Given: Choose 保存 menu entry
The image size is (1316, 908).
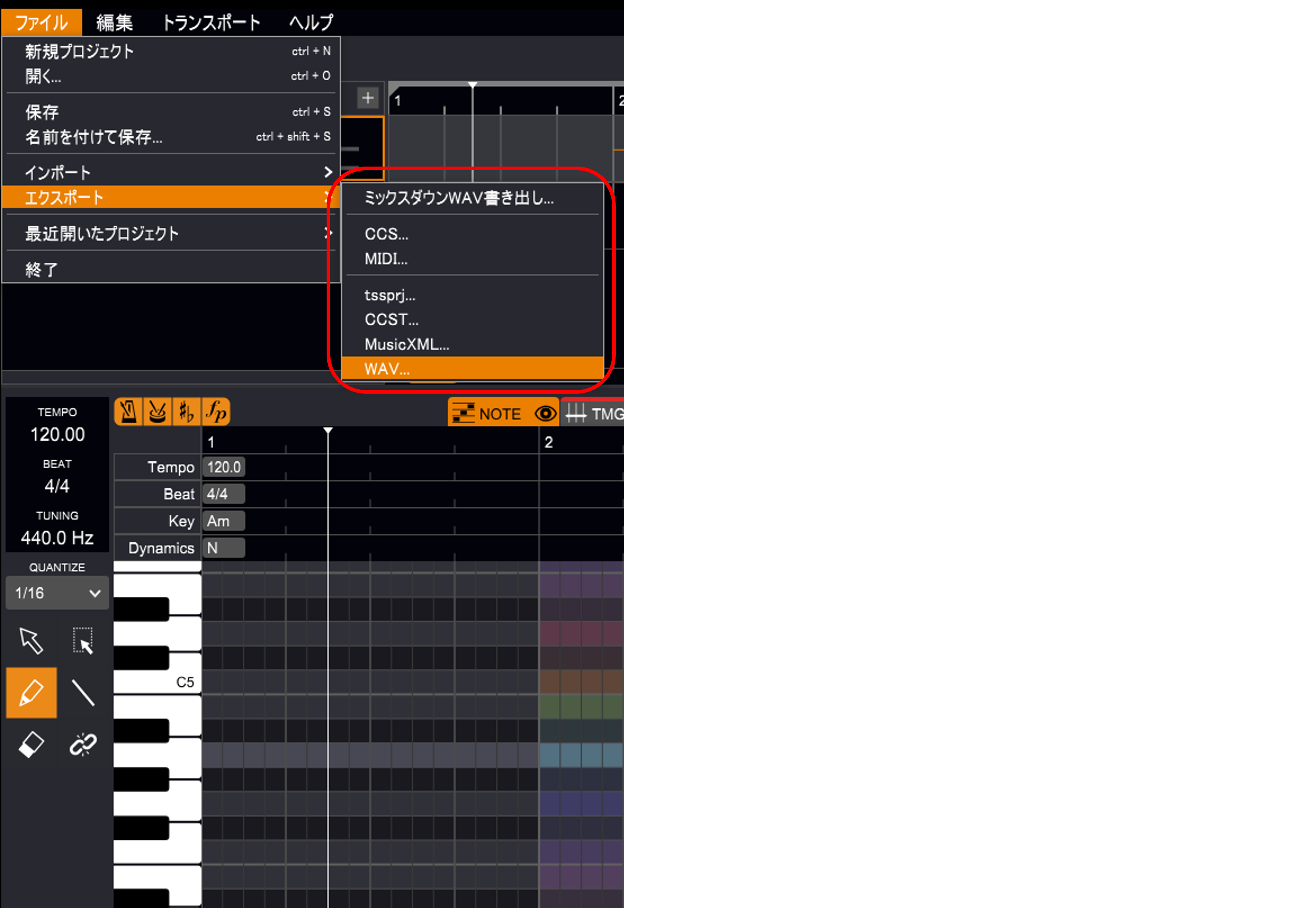Looking at the screenshot, I should [171, 112].
